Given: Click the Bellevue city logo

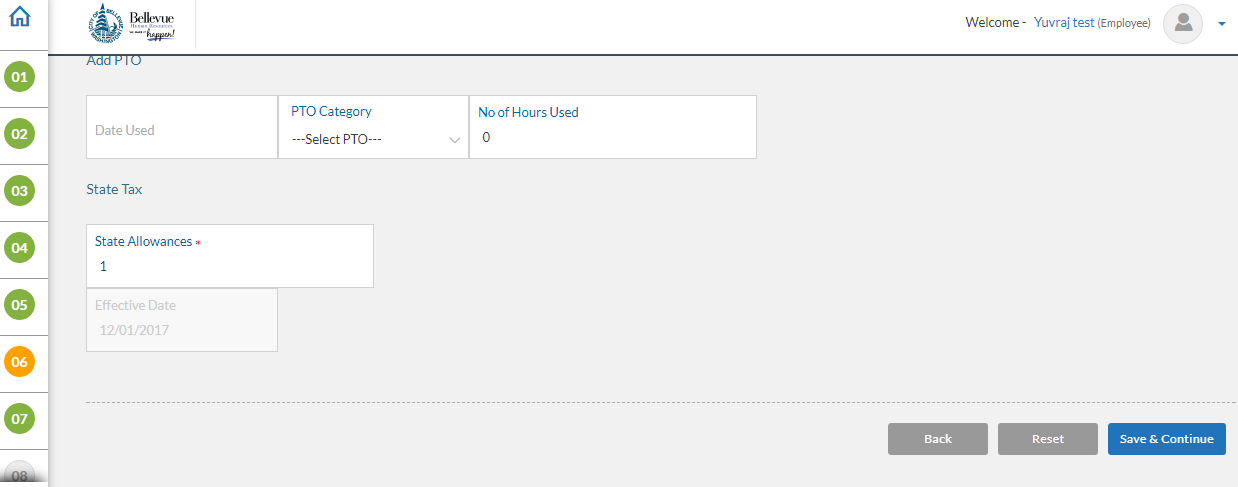Looking at the screenshot, I should pos(132,24).
